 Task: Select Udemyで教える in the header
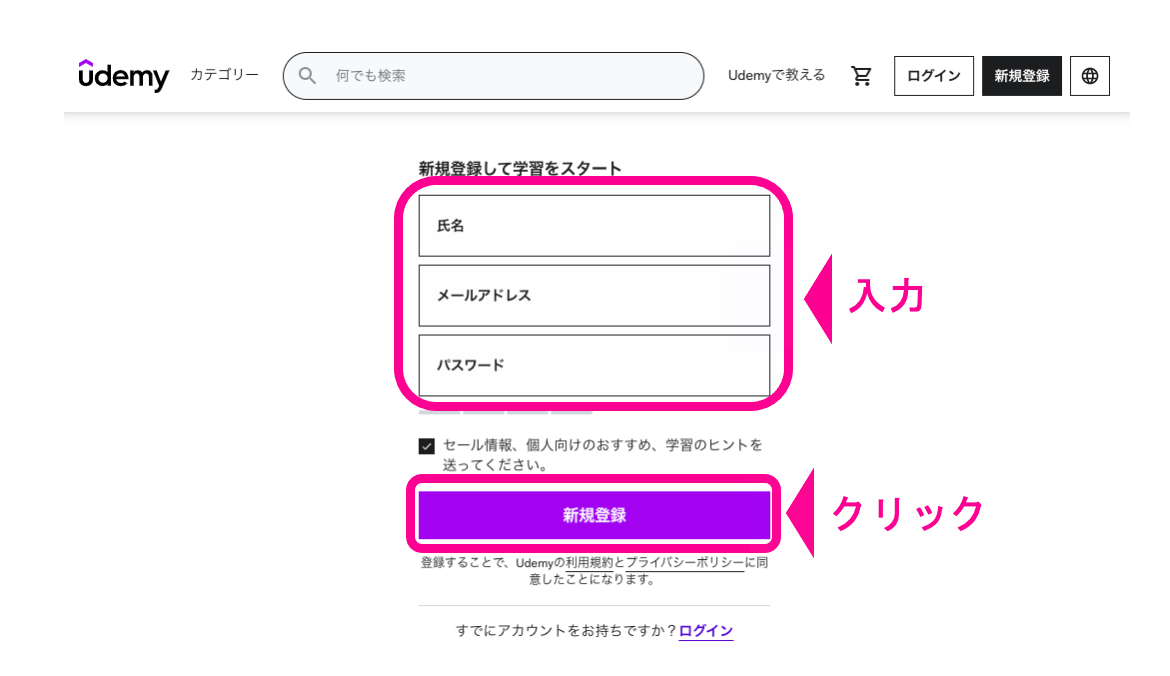777,75
